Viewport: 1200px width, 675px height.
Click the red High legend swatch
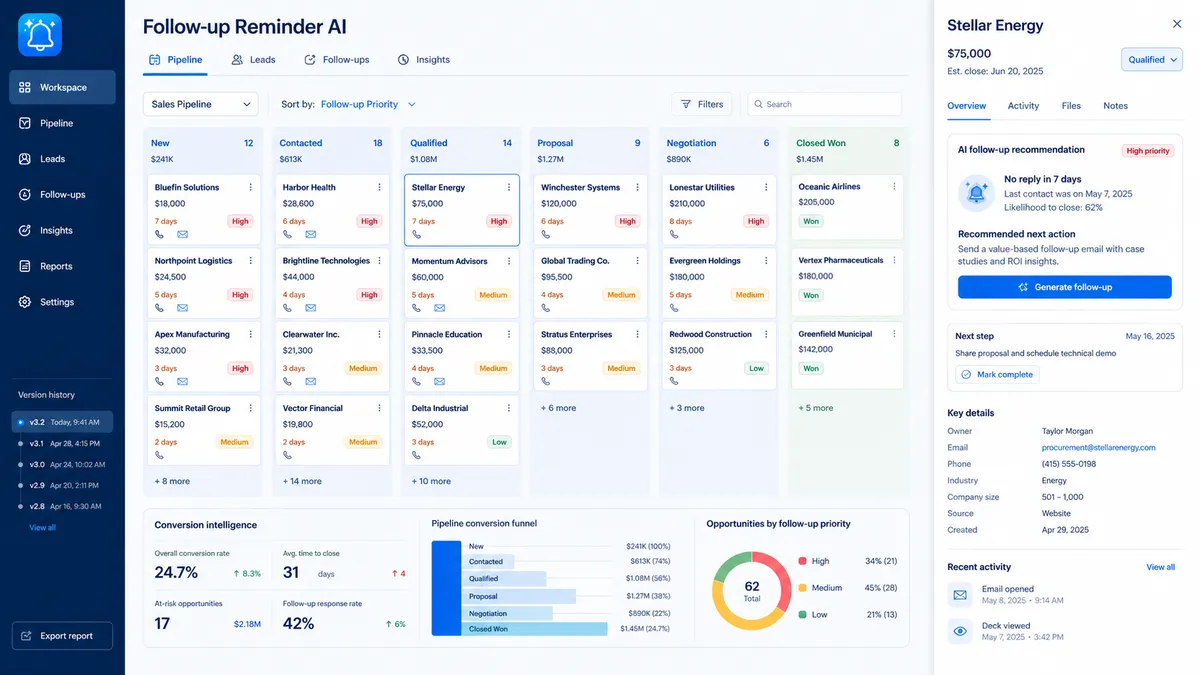tap(803, 561)
